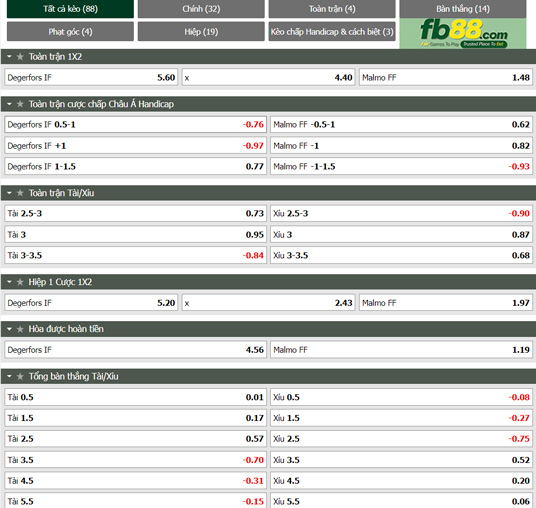Screen dimensions: 536x508
Task: Select the Tất cả kèo (88) tab
Action: pyautogui.click(x=70, y=9)
